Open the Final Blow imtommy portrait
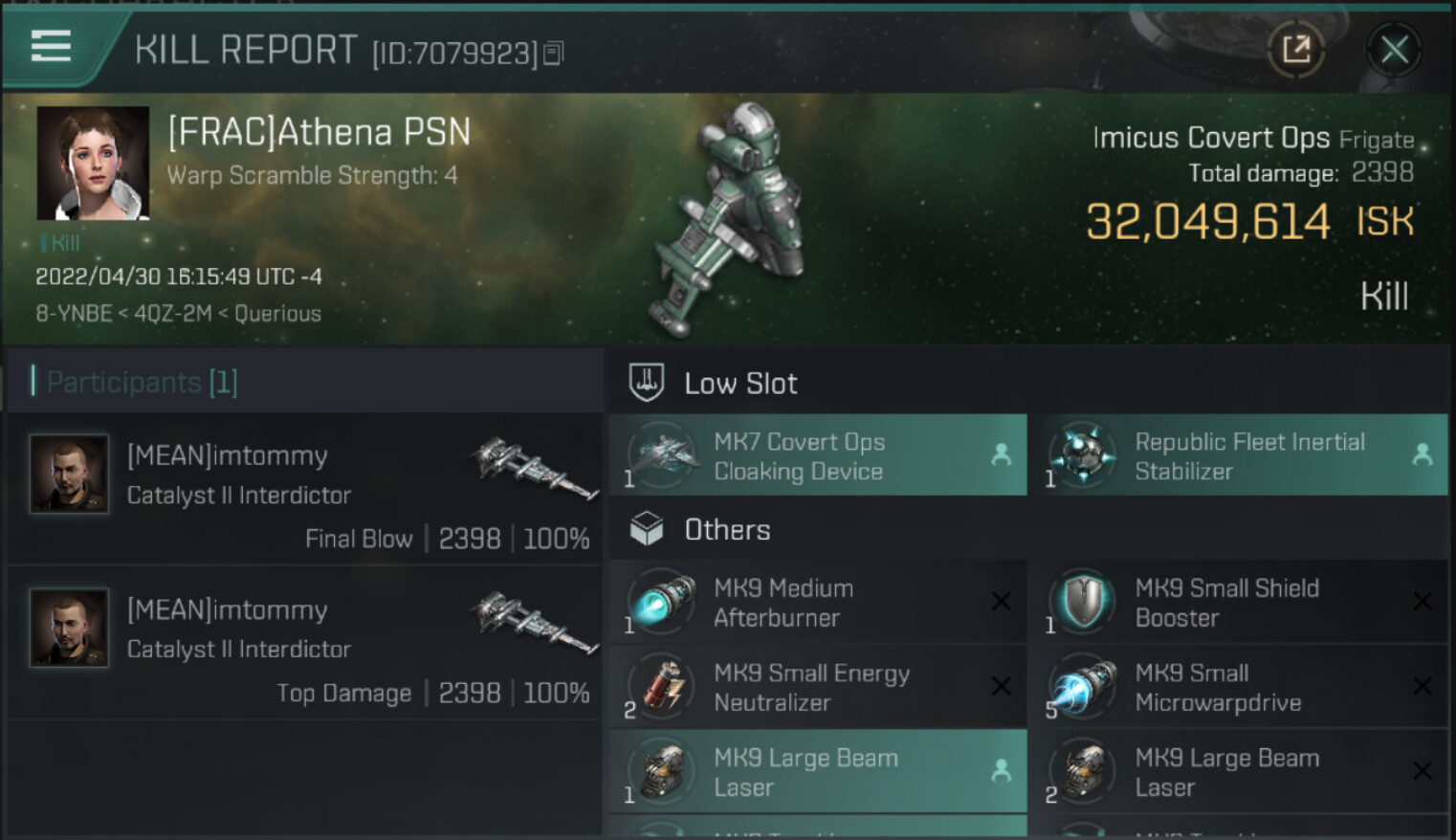The width and height of the screenshot is (1456, 840). pos(69,474)
